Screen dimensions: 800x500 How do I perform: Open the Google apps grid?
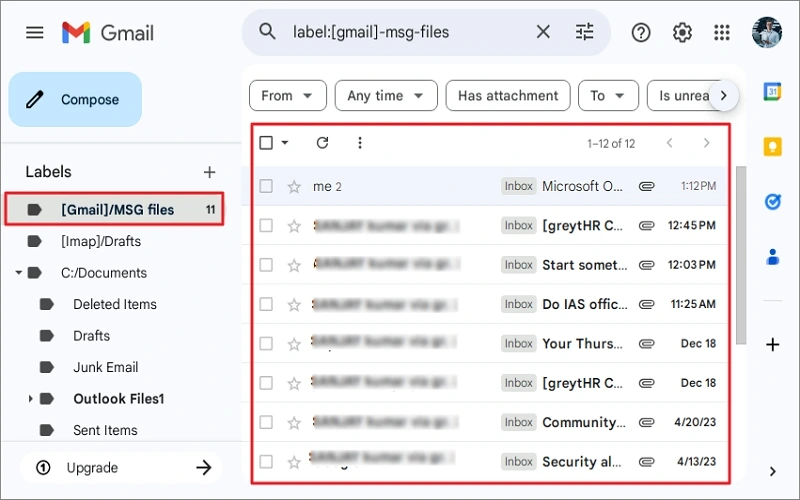(x=721, y=33)
